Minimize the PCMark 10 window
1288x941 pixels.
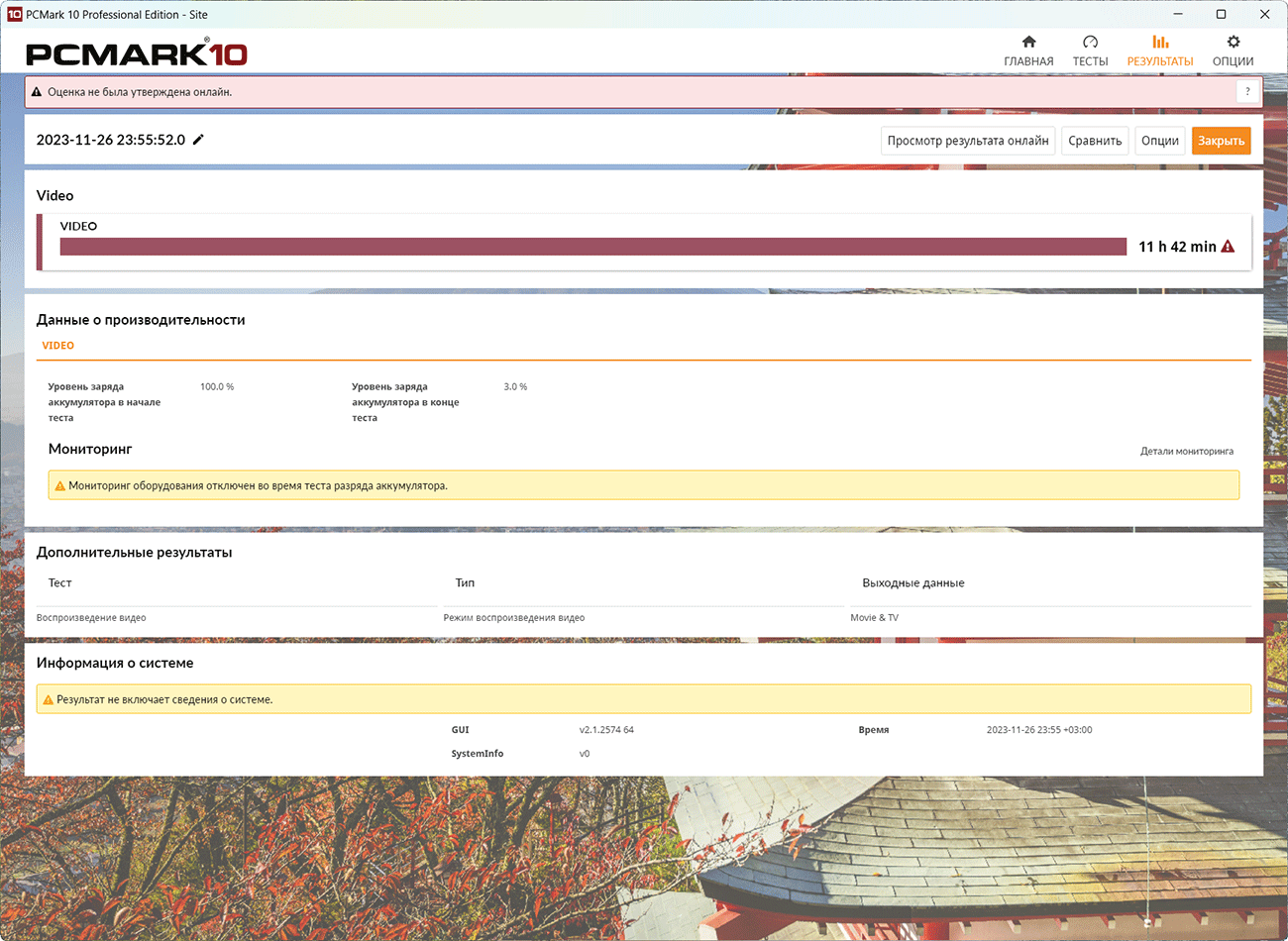coord(1178,14)
